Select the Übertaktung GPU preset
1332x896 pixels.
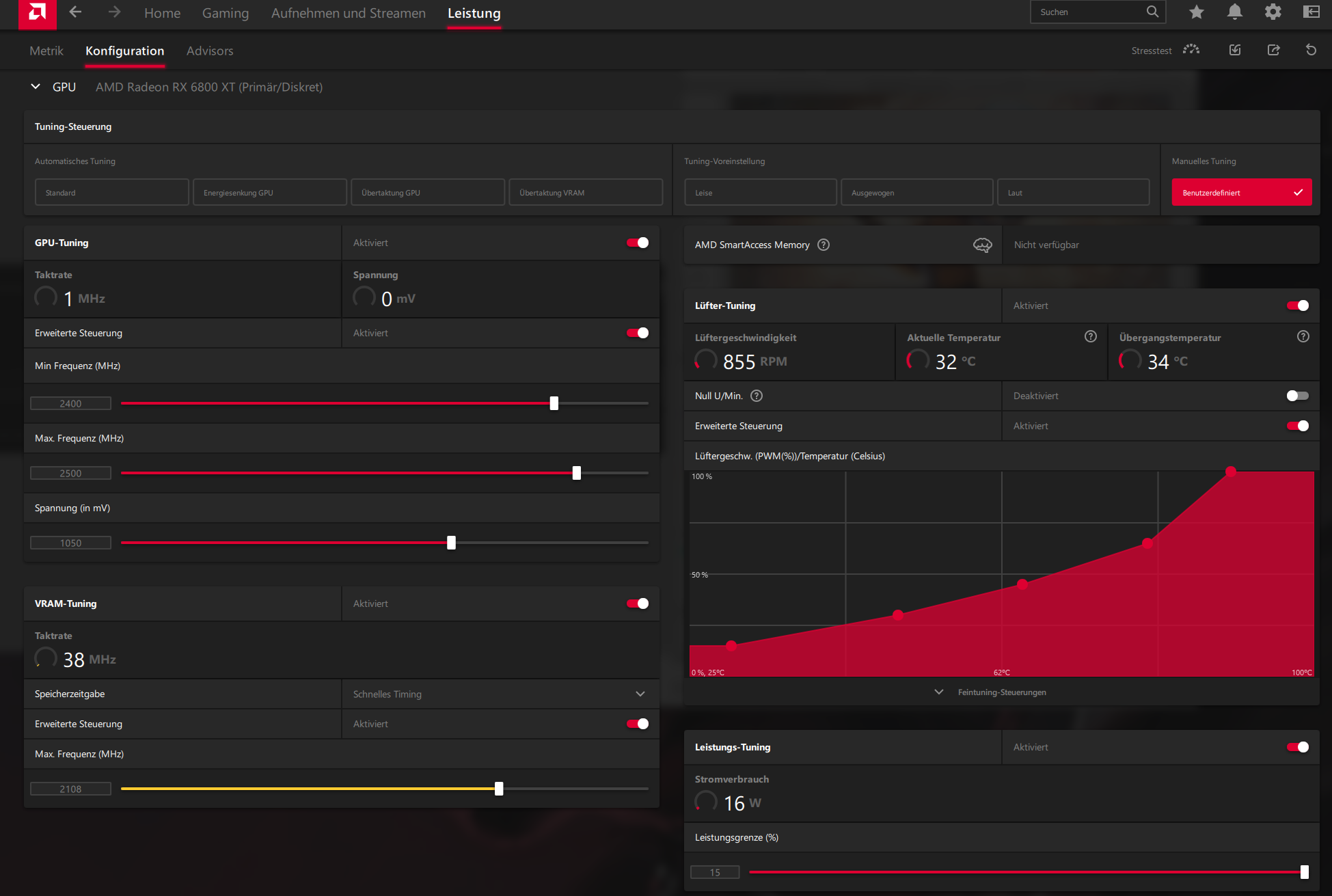[x=427, y=193]
